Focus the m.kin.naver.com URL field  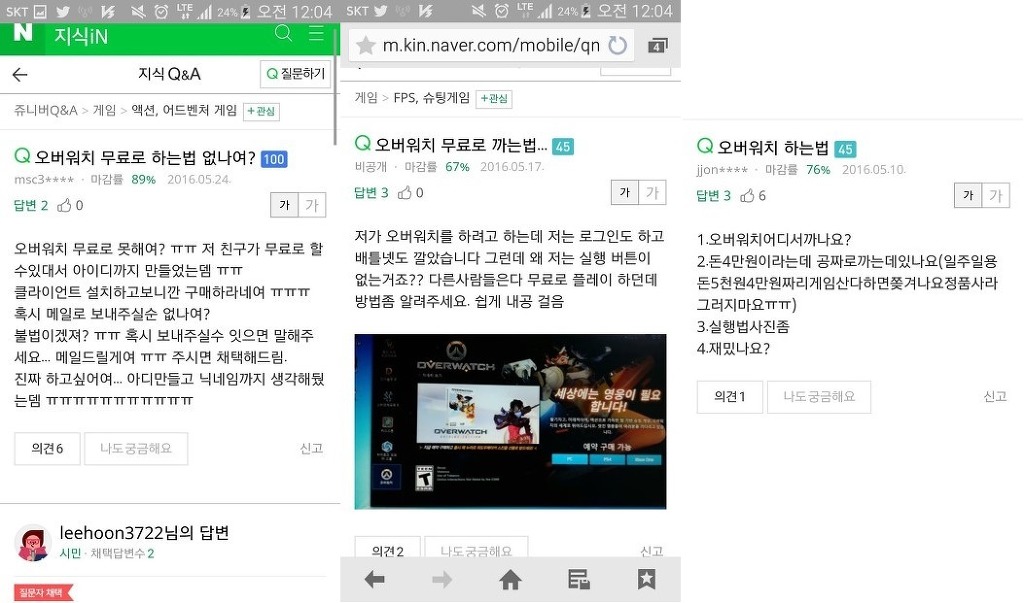click(491, 45)
